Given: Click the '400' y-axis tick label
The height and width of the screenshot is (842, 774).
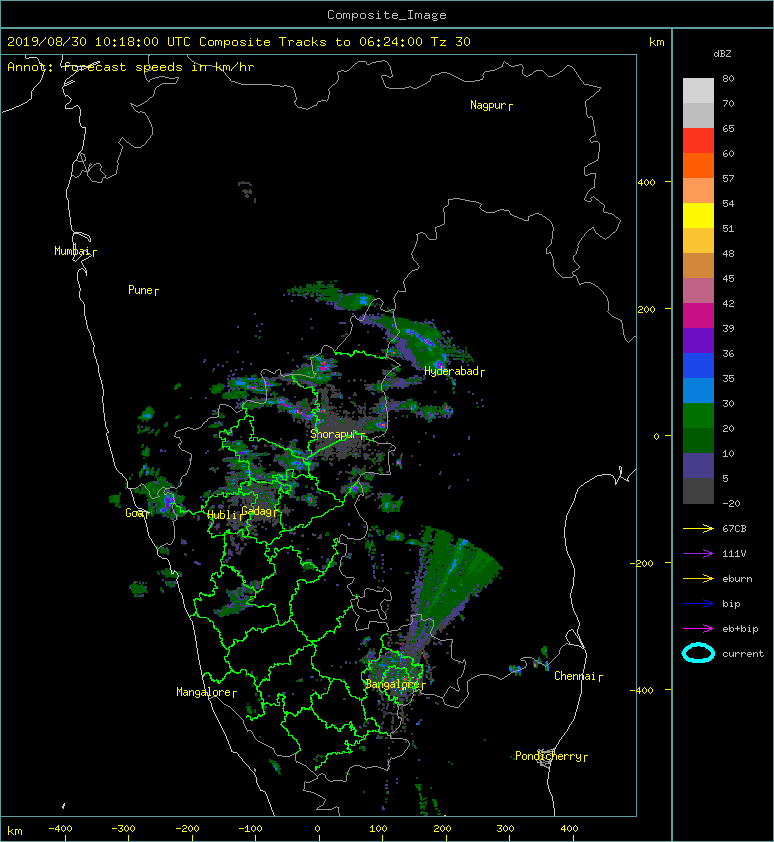Looking at the screenshot, I should pyautogui.click(x=646, y=183).
